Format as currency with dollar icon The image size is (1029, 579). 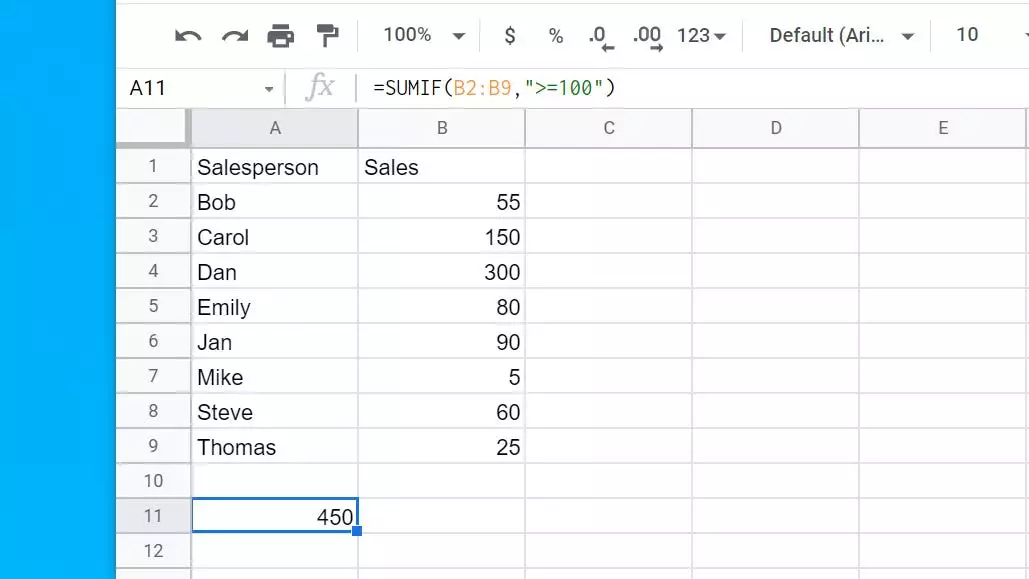point(510,36)
